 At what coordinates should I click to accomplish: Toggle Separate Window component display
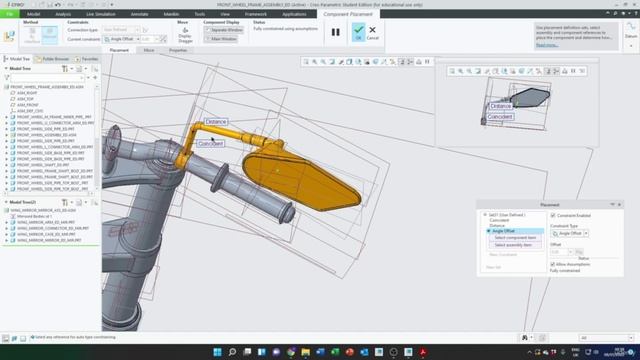(224, 30)
